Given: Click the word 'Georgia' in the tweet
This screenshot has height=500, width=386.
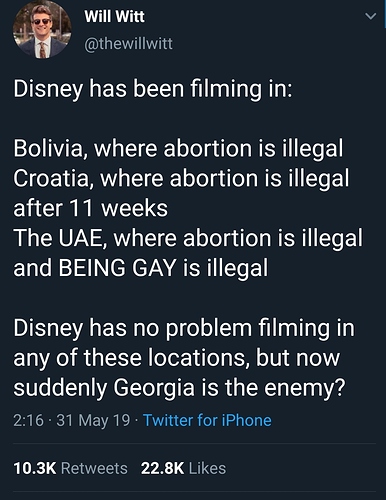Looking at the screenshot, I should 154,388.
